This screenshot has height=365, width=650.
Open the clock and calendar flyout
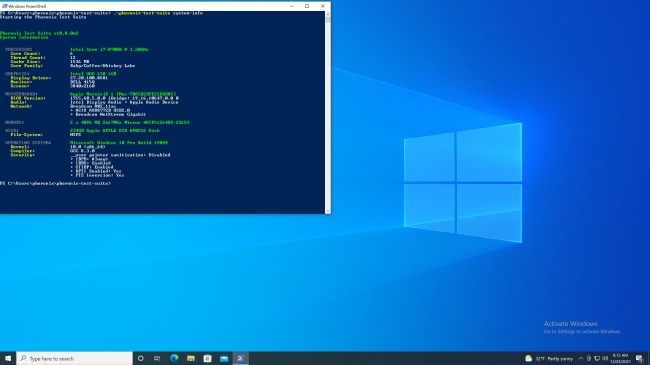coord(620,358)
